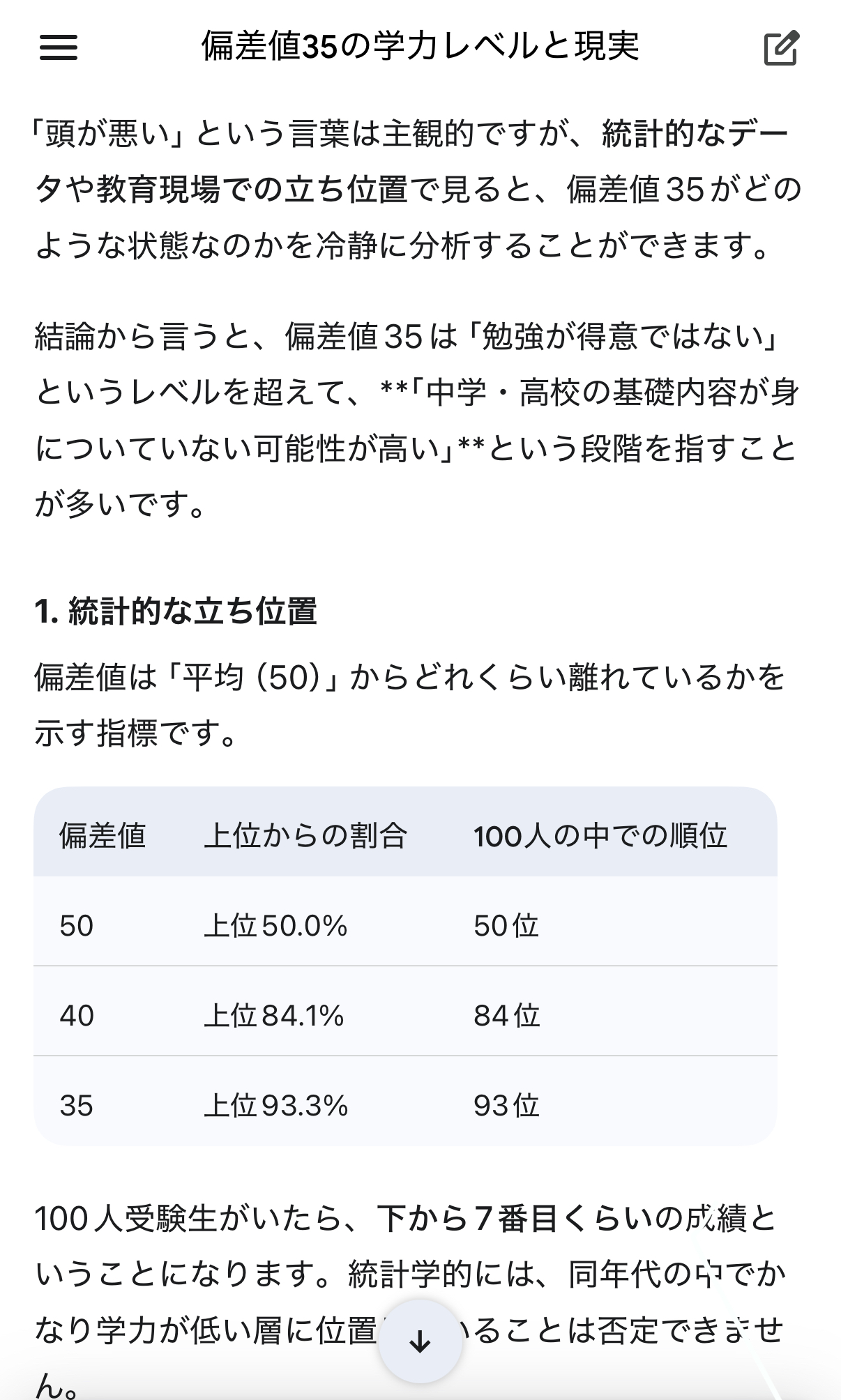Image resolution: width=841 pixels, height=1400 pixels.
Task: Click the 上位からの割合 column header
Action: [305, 835]
